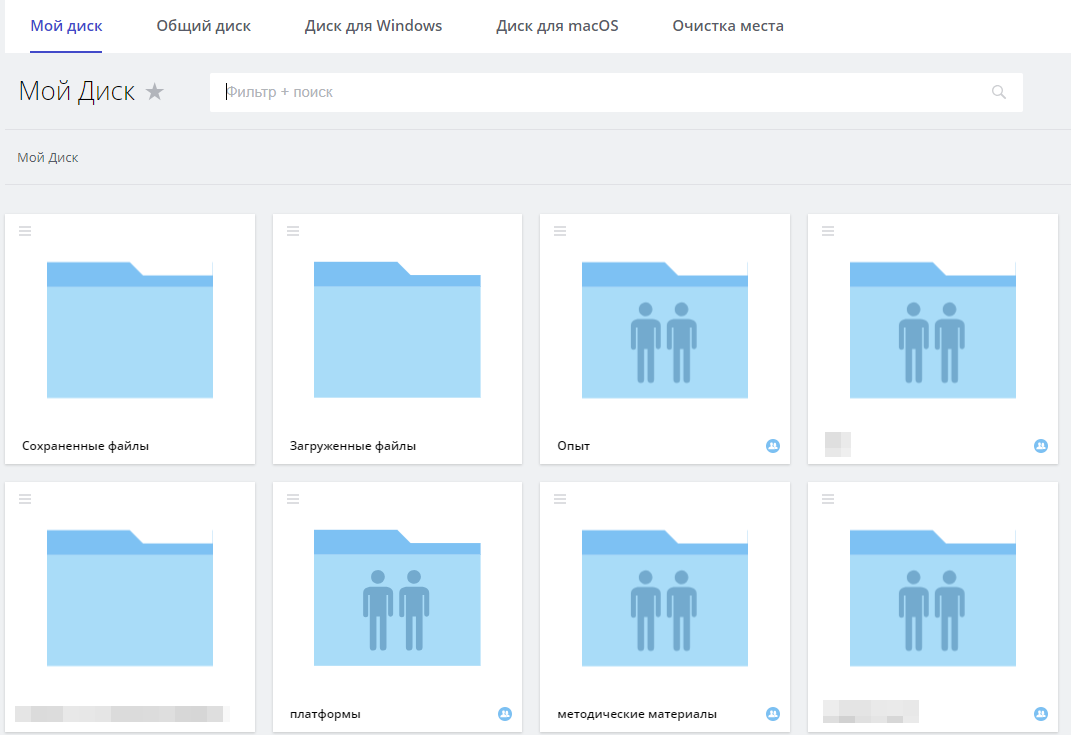The width and height of the screenshot is (1071, 735).
Task: Click shared-users badge on методические материалы
Action: coord(772,714)
